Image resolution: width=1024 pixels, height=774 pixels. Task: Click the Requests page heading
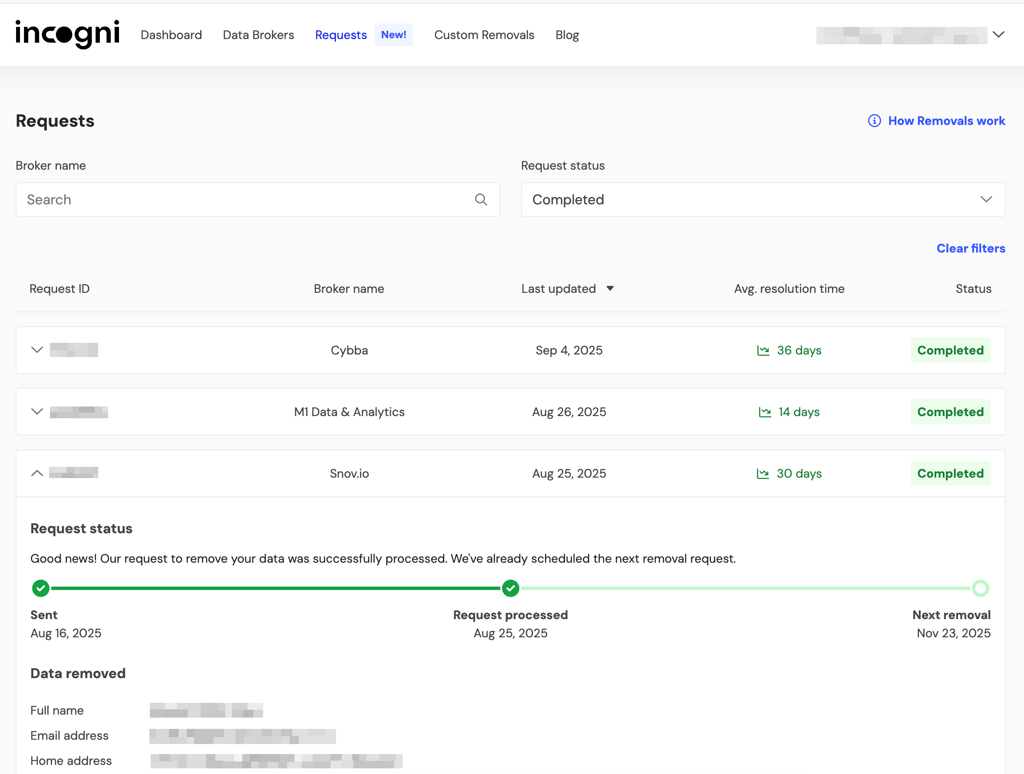[x=55, y=121]
